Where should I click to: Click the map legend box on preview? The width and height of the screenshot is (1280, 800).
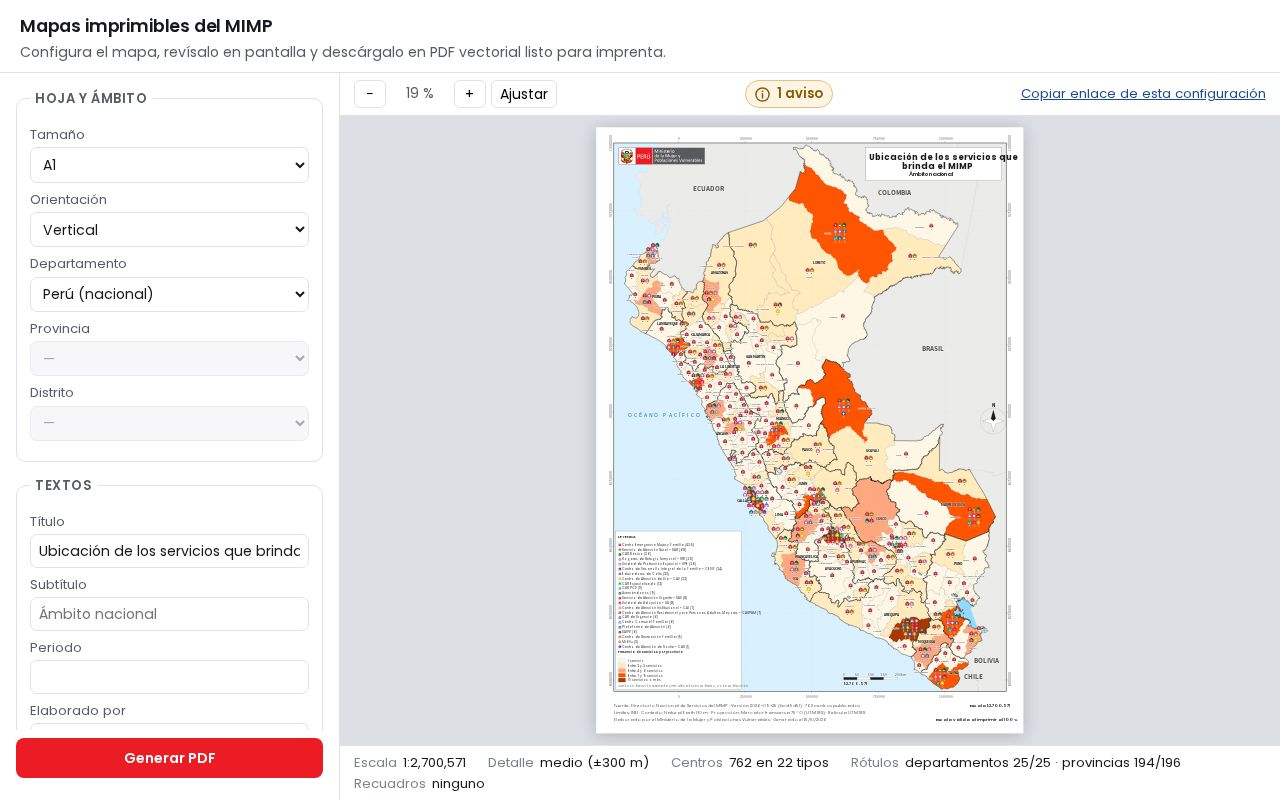[678, 610]
